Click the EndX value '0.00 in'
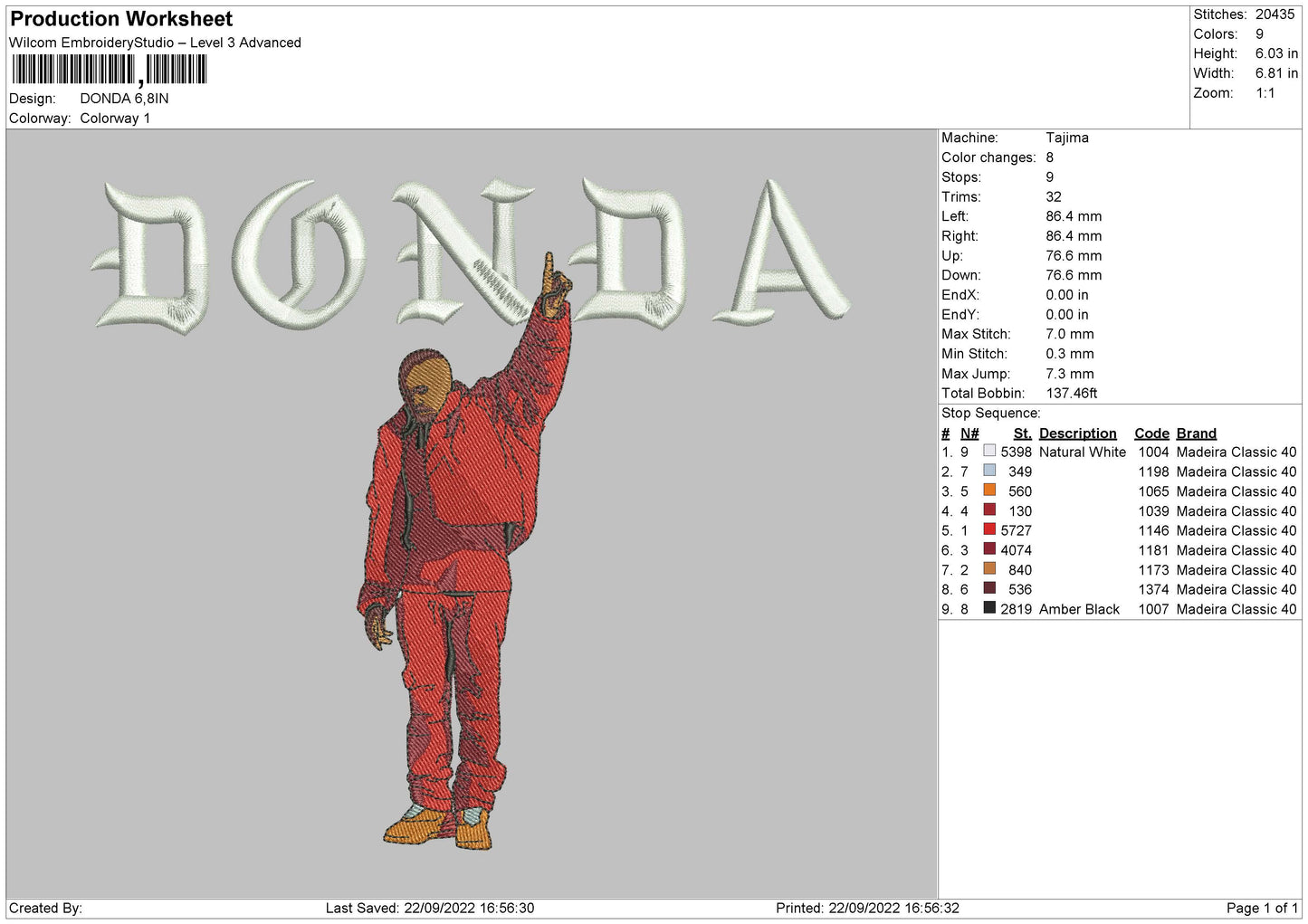 [1067, 295]
